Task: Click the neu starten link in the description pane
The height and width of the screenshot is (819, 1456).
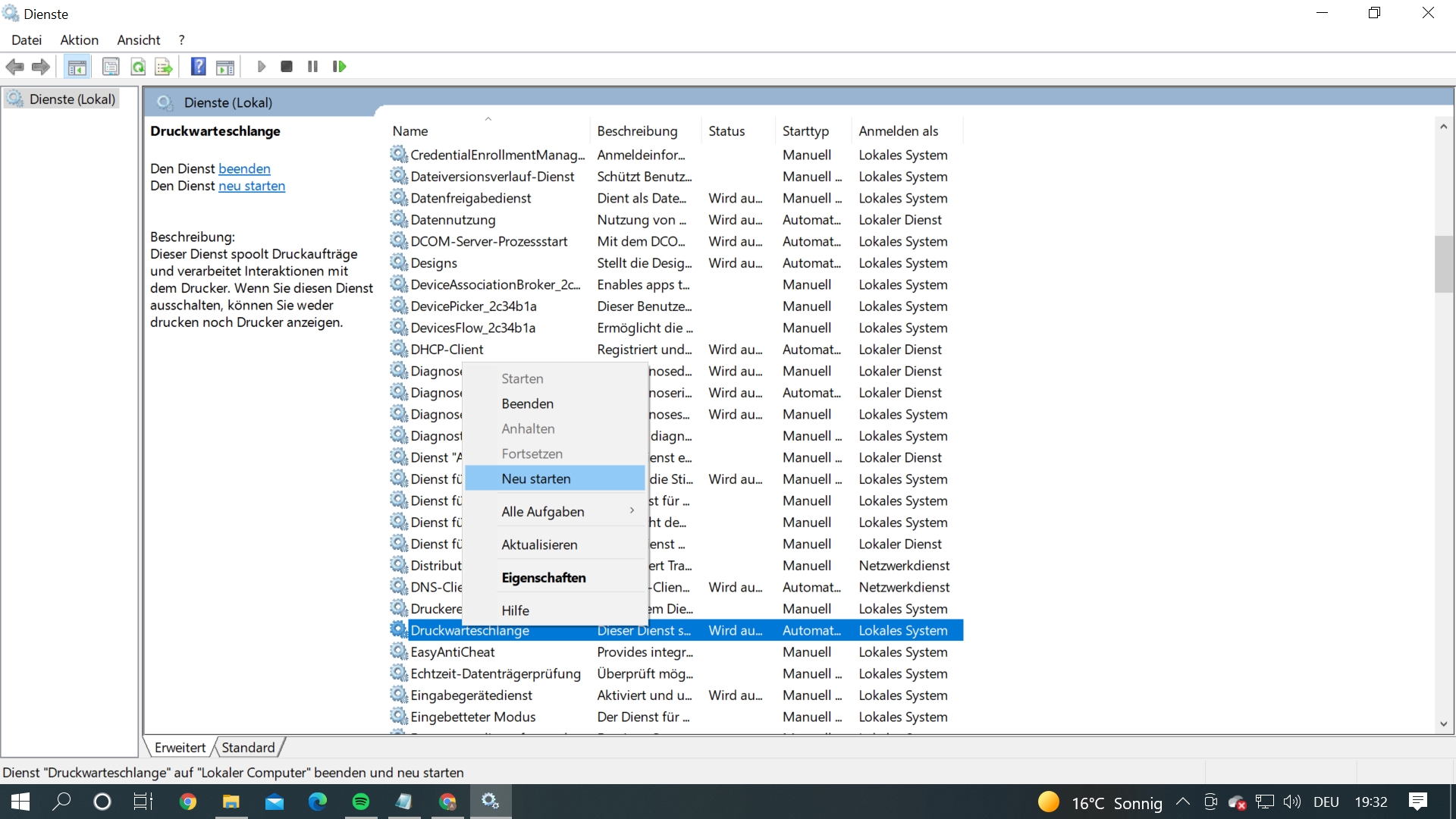Action: click(x=251, y=186)
